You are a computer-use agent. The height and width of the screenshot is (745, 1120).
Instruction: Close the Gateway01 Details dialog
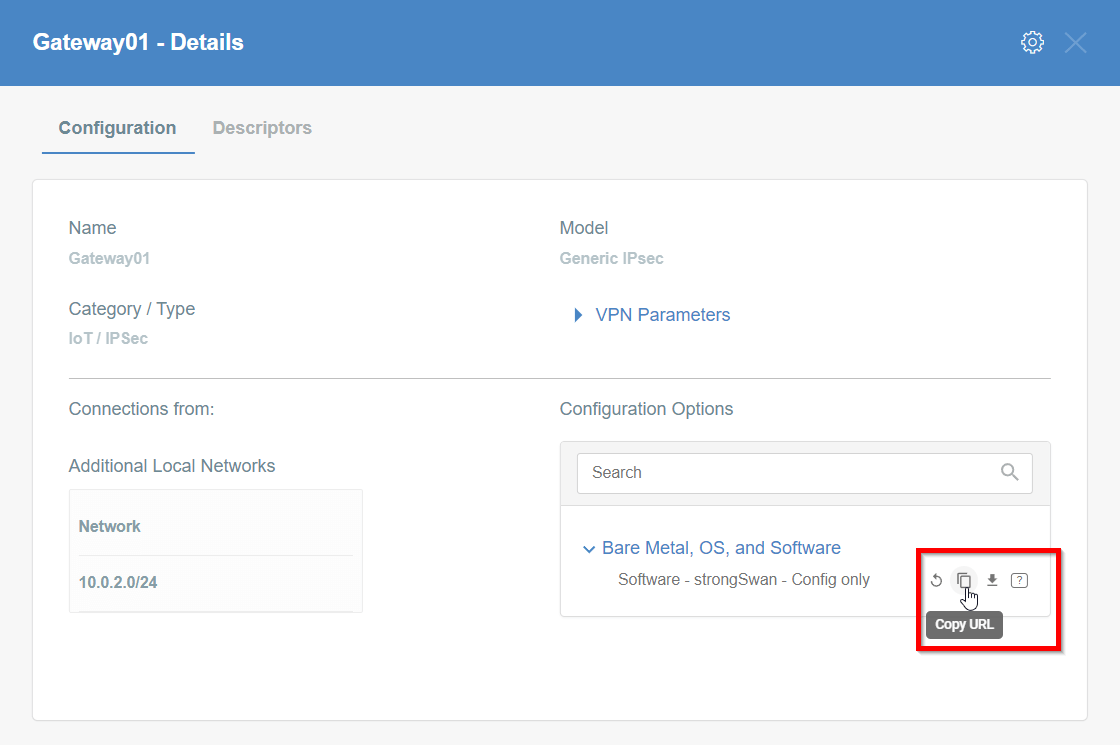[x=1075, y=43]
